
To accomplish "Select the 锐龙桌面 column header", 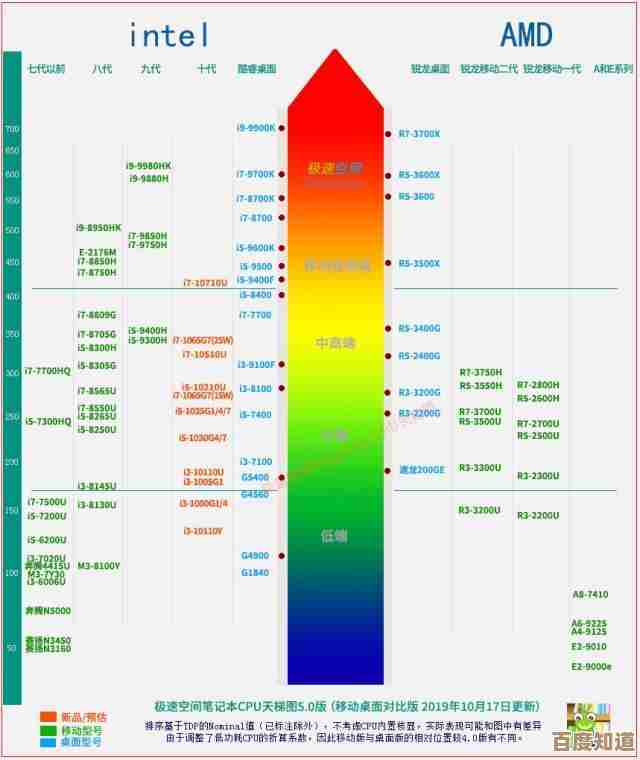I will tap(430, 69).
